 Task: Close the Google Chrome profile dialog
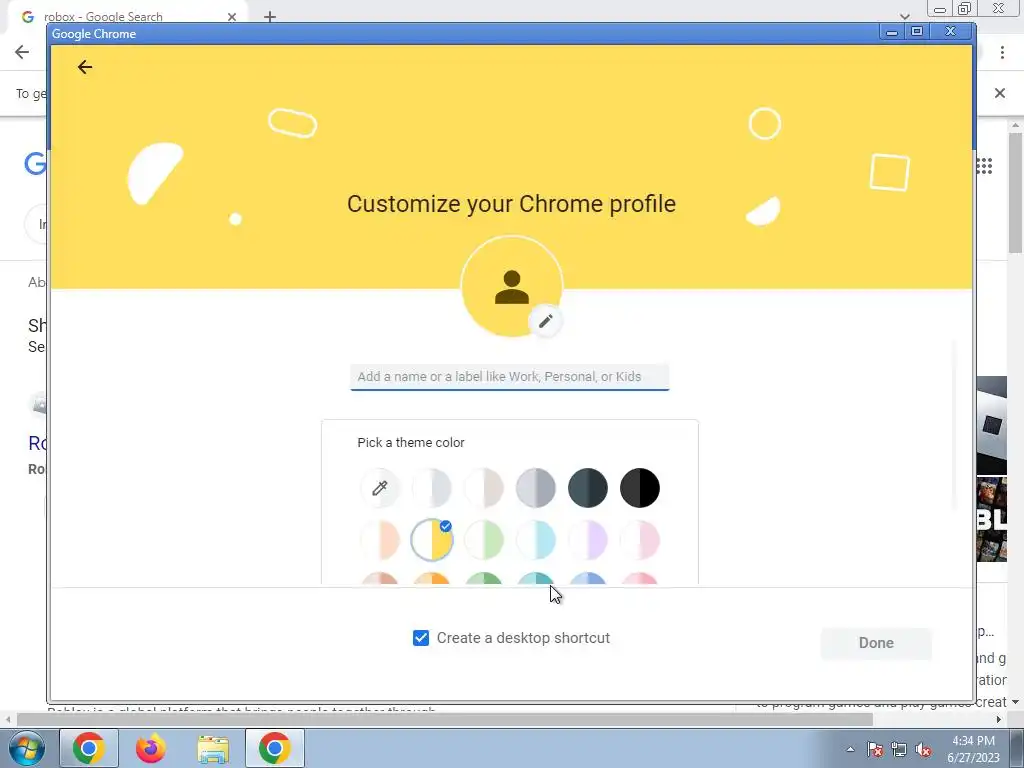951,31
